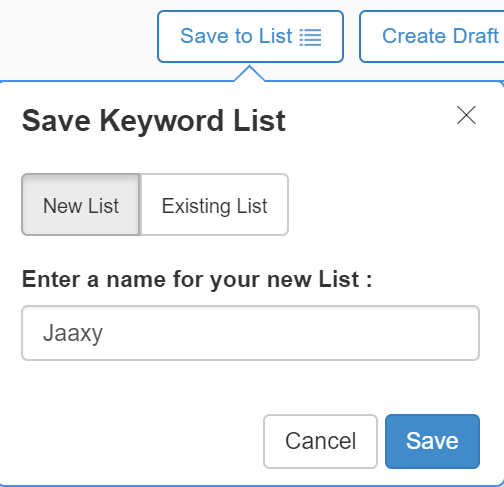The image size is (504, 487).
Task: Choose saving keywords to an existing list
Action: pos(214,205)
